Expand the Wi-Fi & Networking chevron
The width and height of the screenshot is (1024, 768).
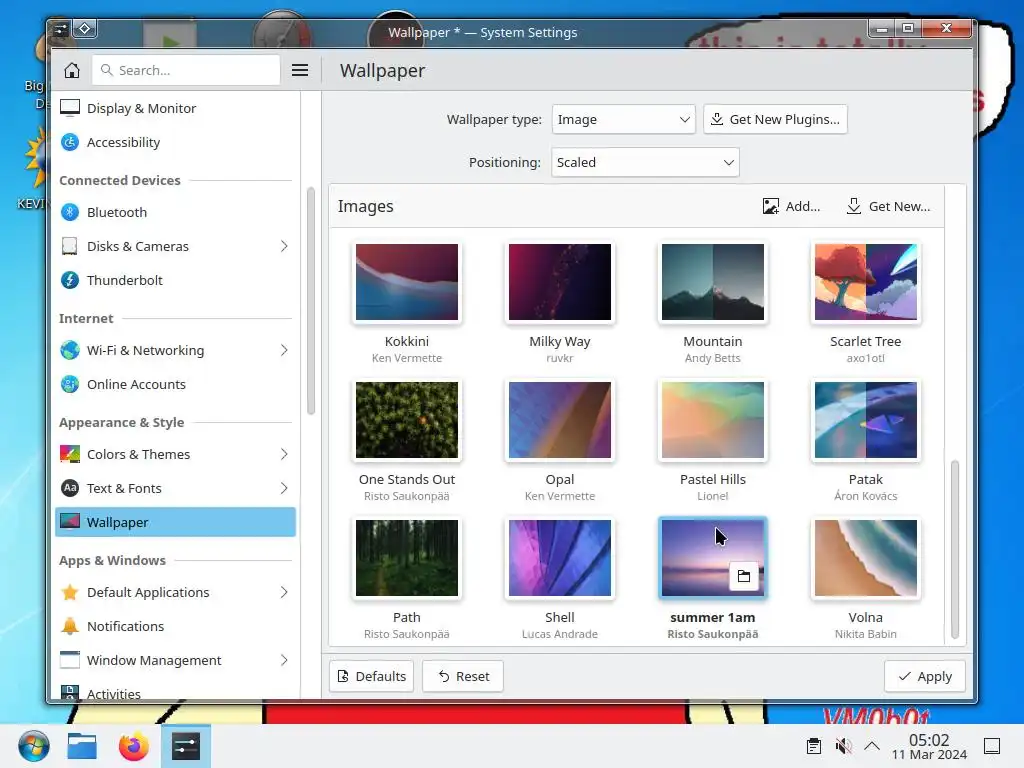coord(284,350)
